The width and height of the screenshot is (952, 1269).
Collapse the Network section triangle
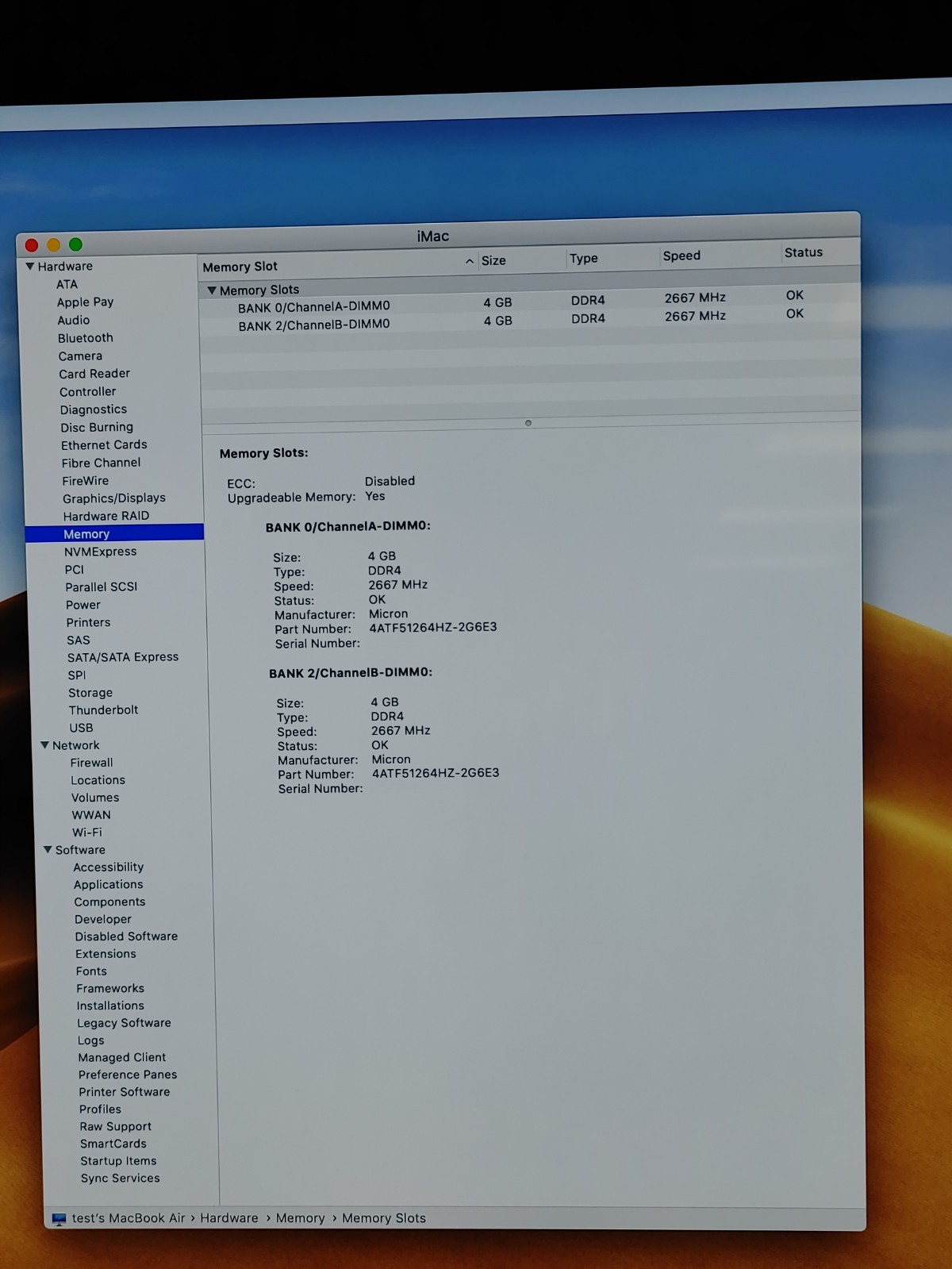tap(45, 745)
